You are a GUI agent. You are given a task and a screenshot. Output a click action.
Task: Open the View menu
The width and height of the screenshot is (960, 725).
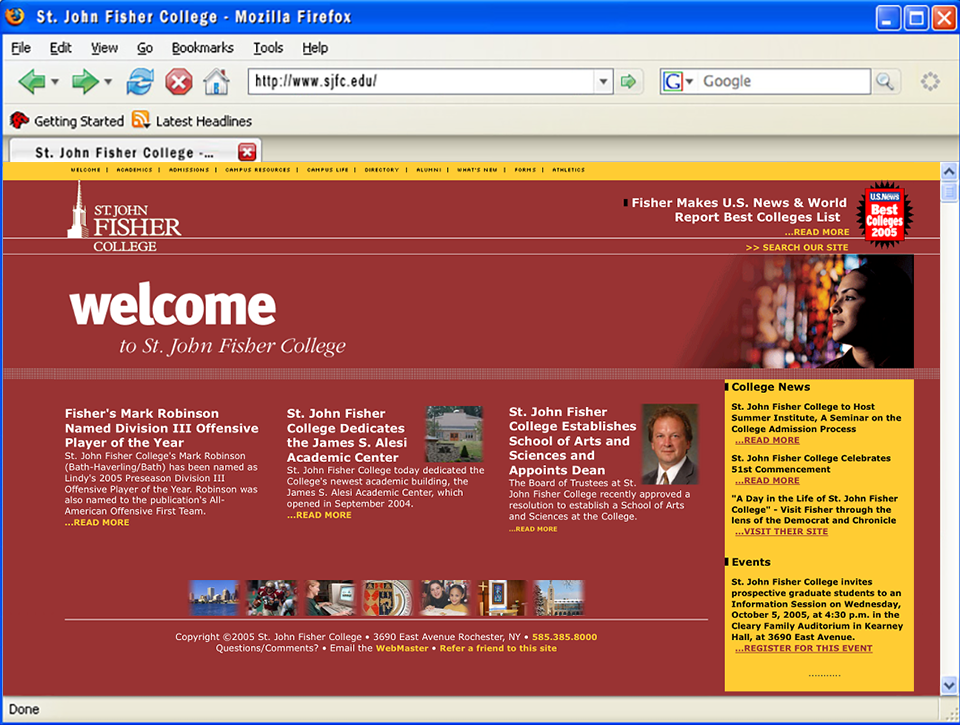click(104, 48)
